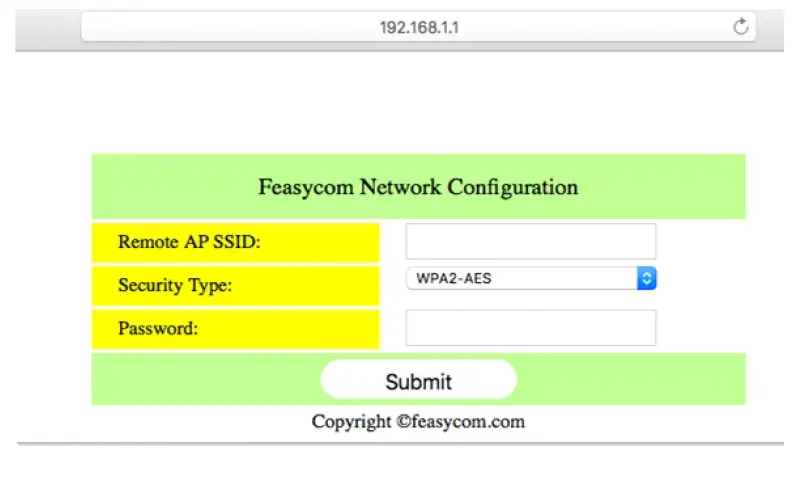Click the green bar left of Submit
This screenshot has height=480, width=804.
tap(200, 380)
